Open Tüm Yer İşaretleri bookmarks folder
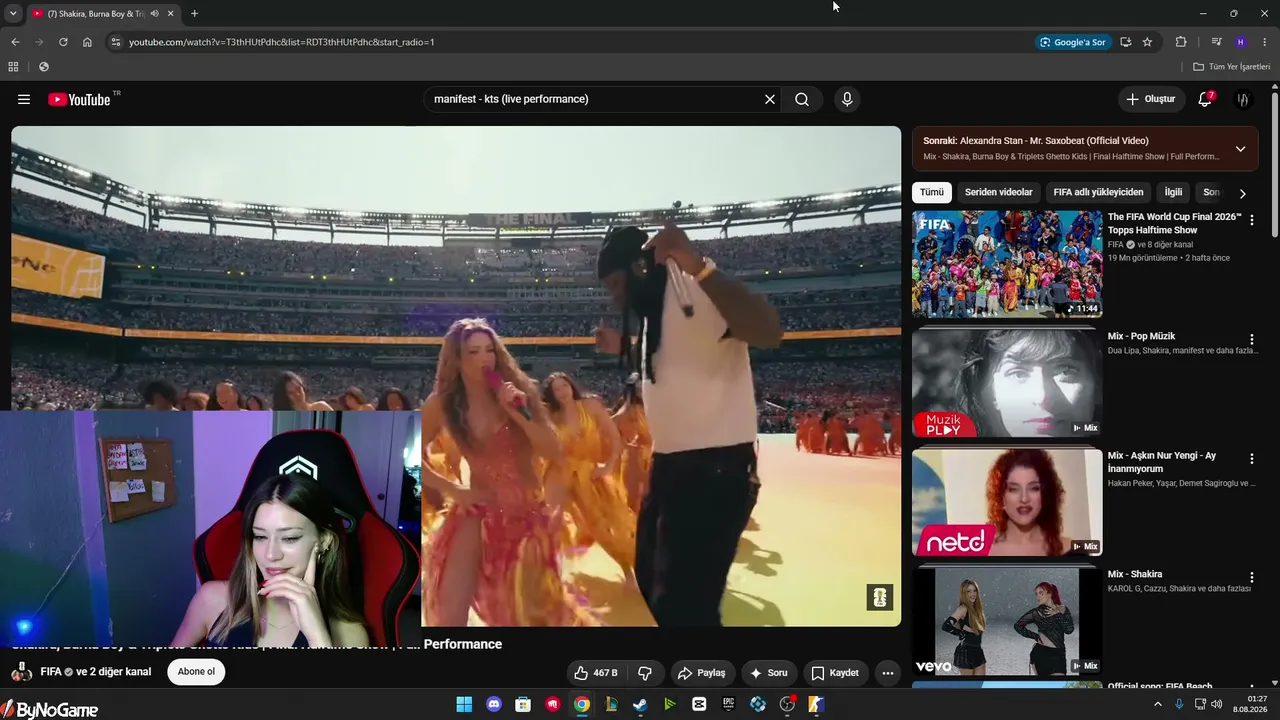The height and width of the screenshot is (720, 1280). point(1231,67)
